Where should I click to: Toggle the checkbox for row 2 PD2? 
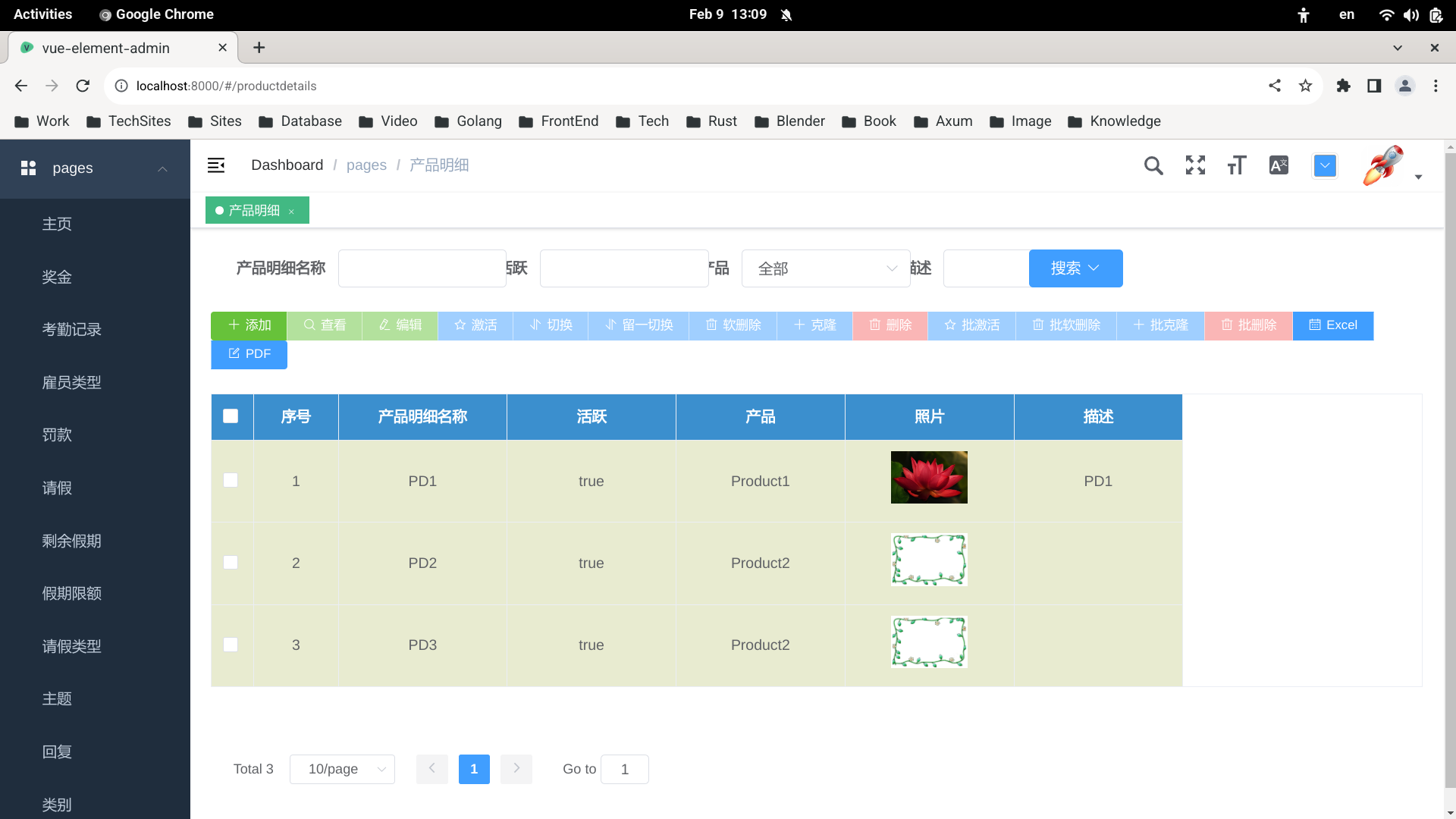point(231,562)
